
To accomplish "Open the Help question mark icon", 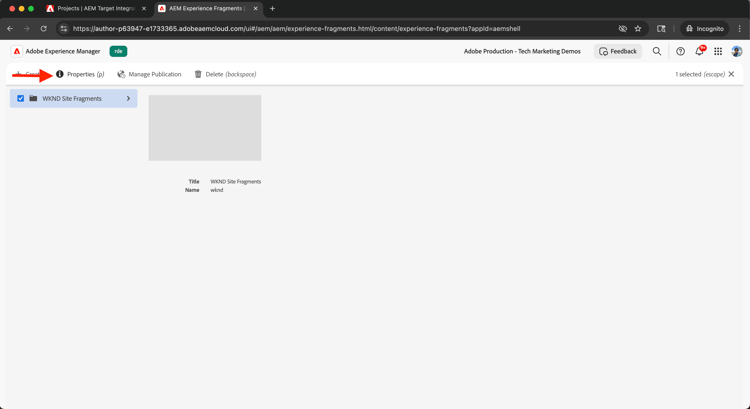I will (680, 51).
